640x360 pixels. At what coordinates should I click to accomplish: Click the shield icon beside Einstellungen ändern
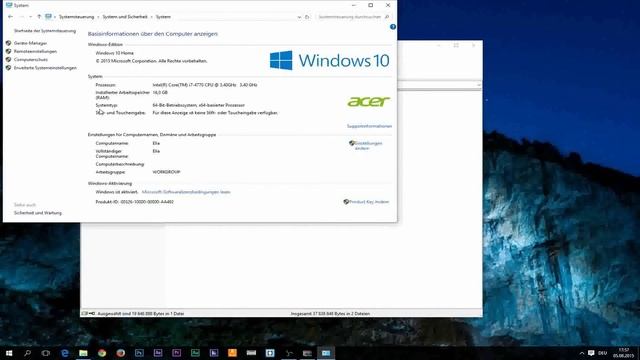point(351,143)
